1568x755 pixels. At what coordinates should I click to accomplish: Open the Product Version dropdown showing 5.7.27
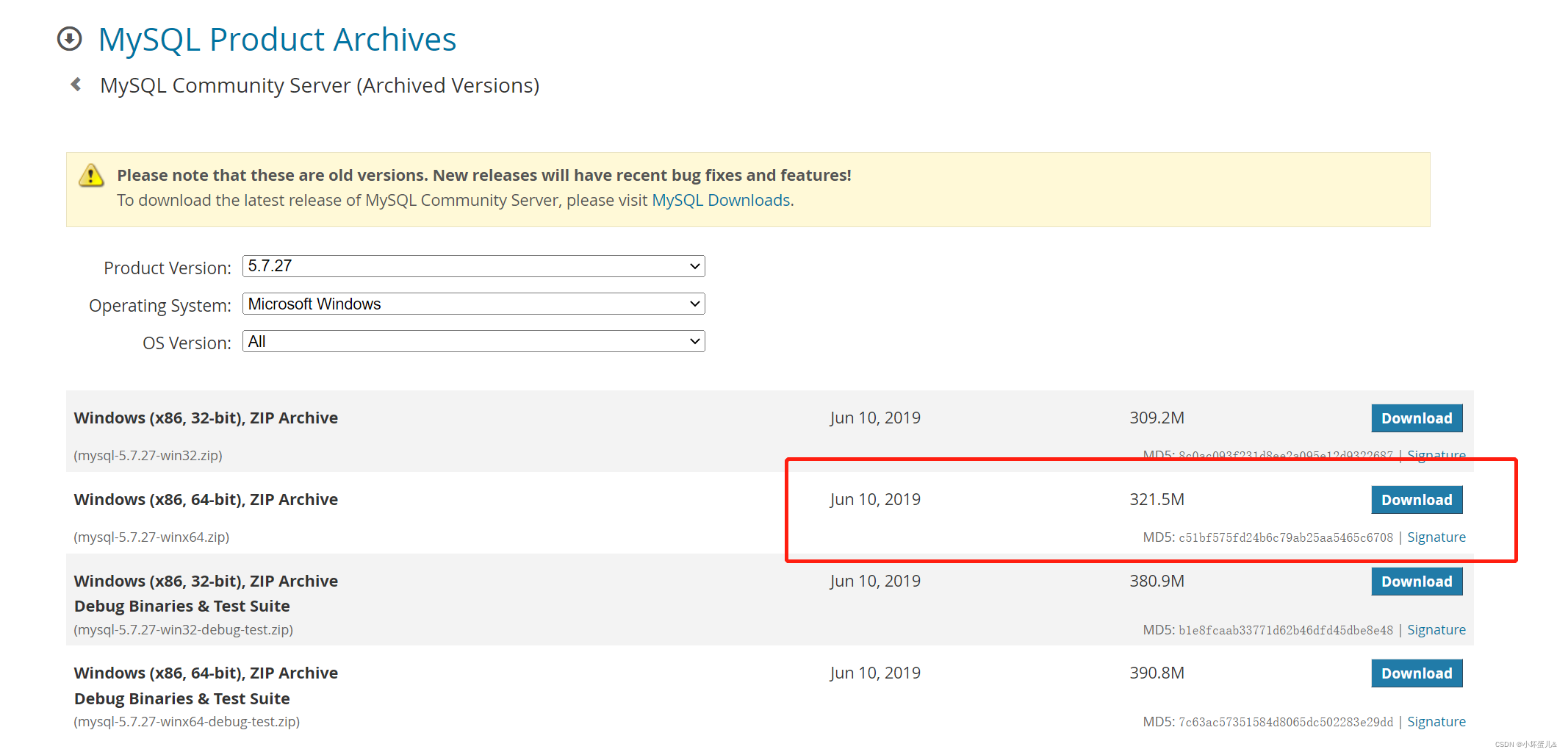474,266
